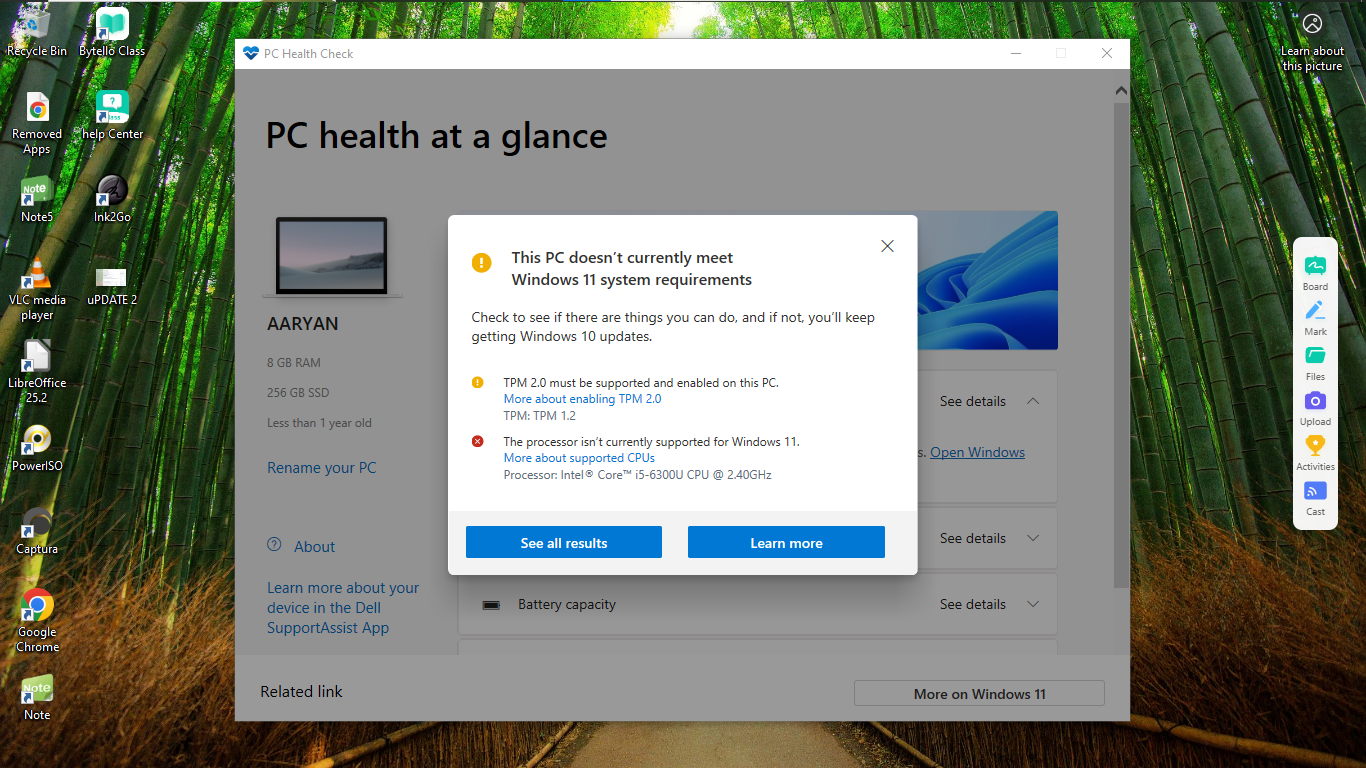Open the Note5 desktop shortcut
Viewport: 1366px width, 768px height.
pyautogui.click(x=37, y=200)
